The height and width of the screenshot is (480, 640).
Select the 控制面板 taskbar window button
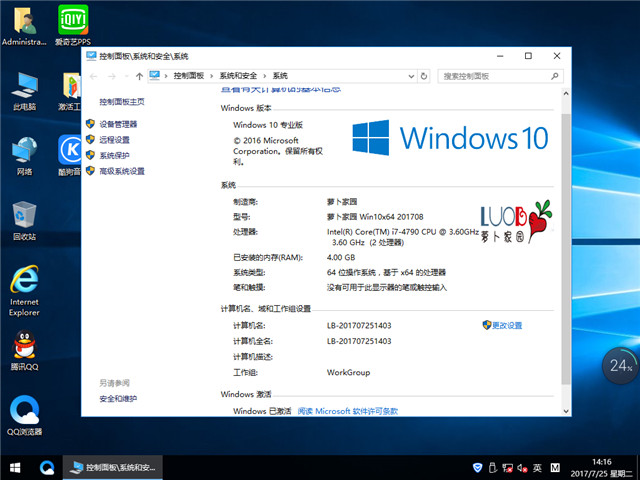(113, 468)
